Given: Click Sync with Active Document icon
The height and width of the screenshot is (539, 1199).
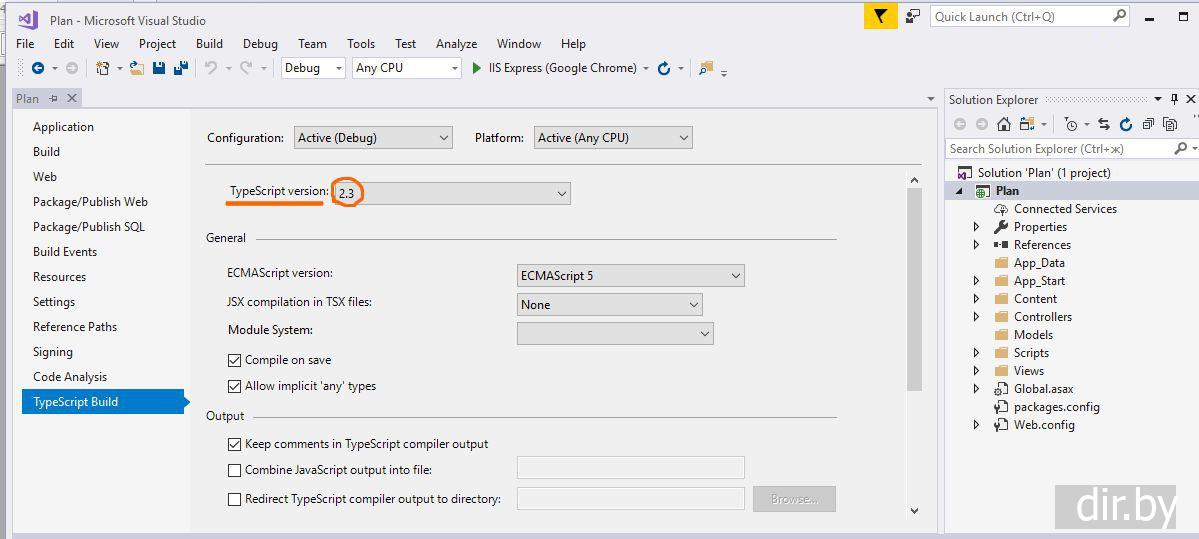Looking at the screenshot, I should tap(1104, 124).
